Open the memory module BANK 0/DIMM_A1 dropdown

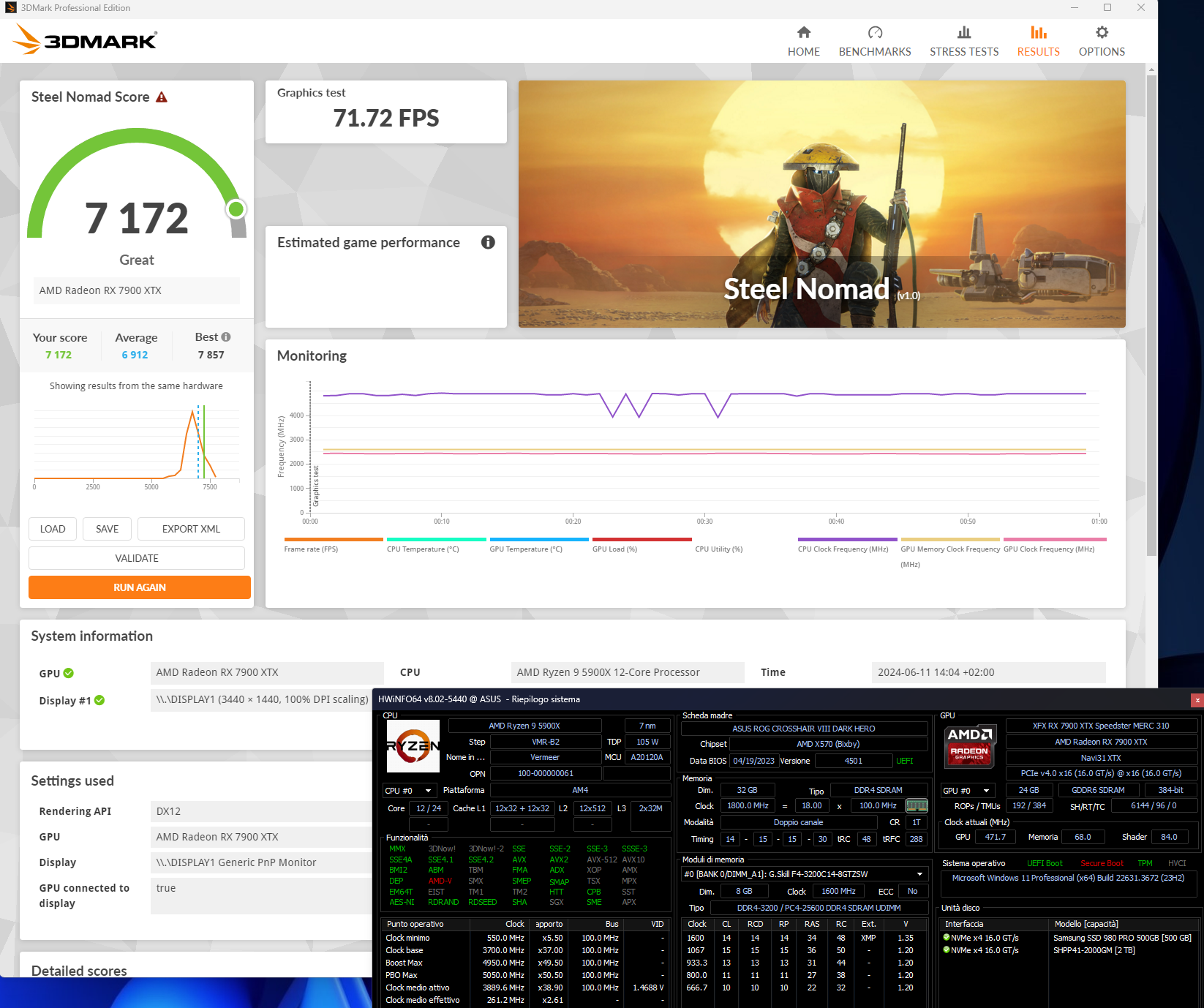tap(804, 874)
